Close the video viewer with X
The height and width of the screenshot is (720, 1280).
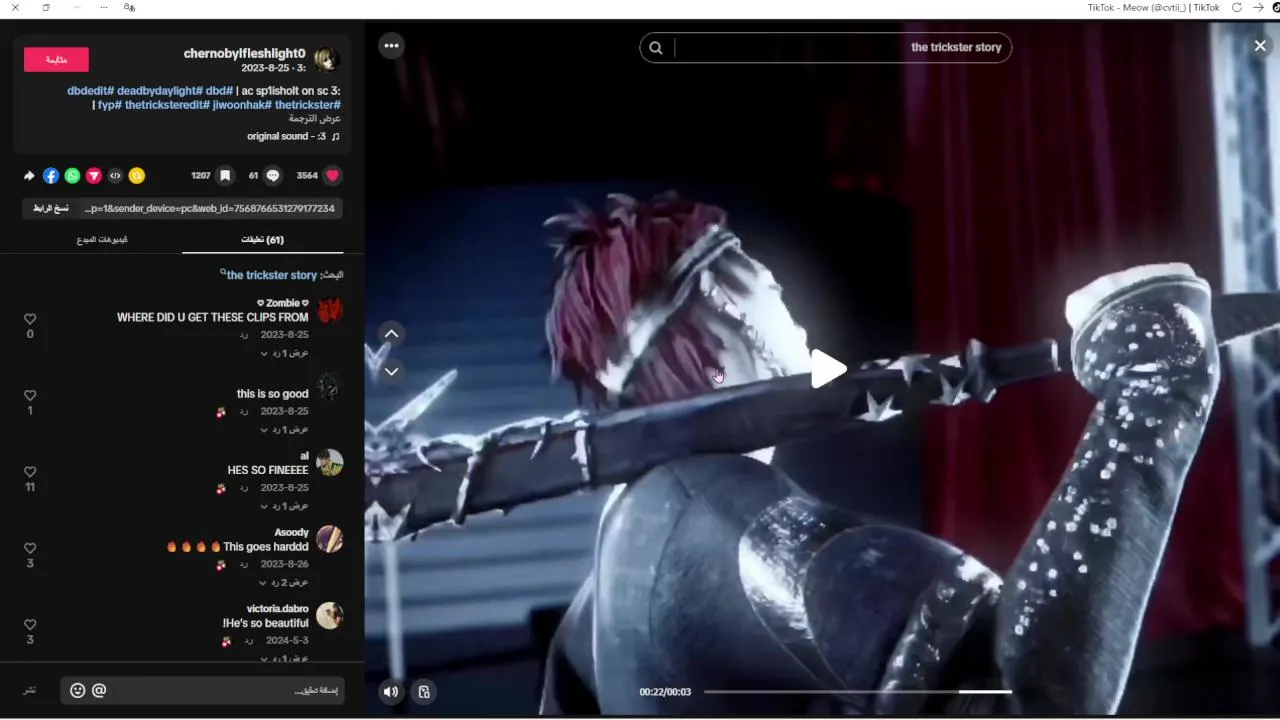tap(1260, 46)
